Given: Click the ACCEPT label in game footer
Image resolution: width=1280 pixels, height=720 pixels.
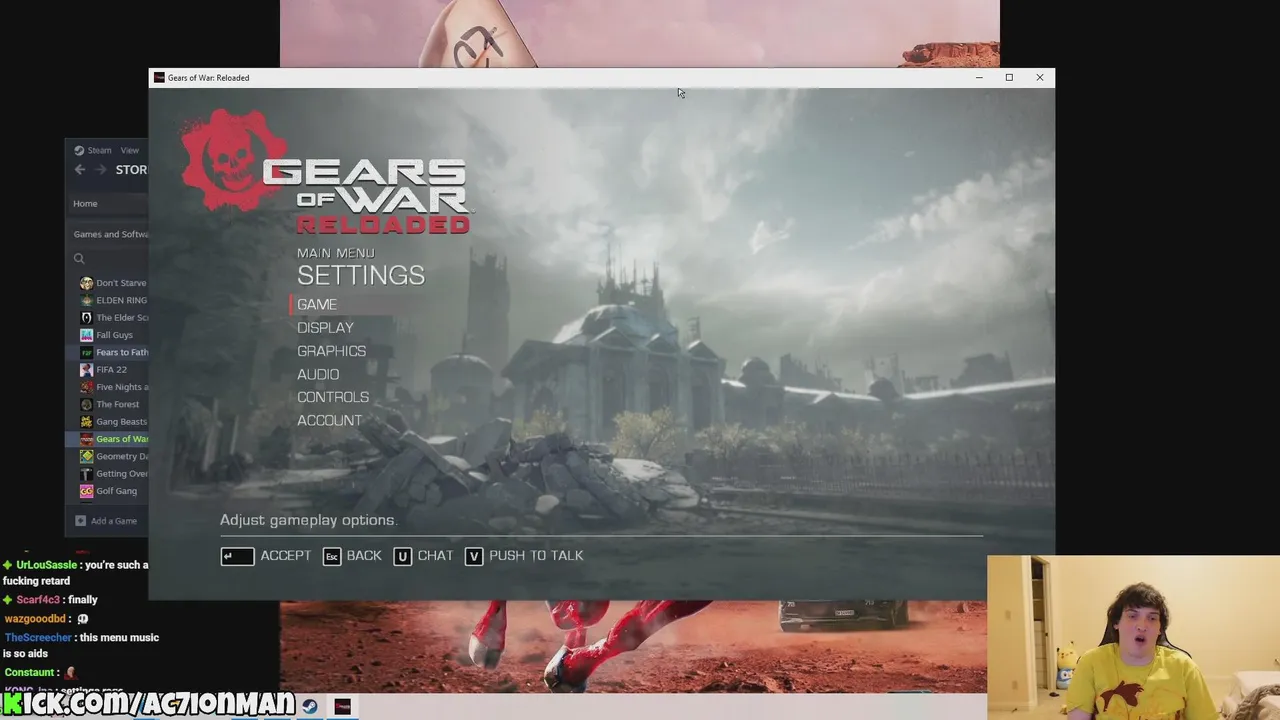Looking at the screenshot, I should (x=286, y=556).
